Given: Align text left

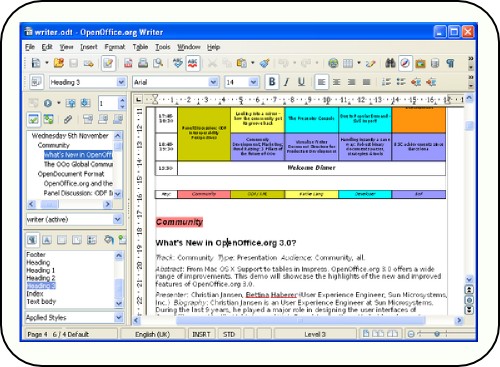Looking at the screenshot, I should tap(321, 82).
